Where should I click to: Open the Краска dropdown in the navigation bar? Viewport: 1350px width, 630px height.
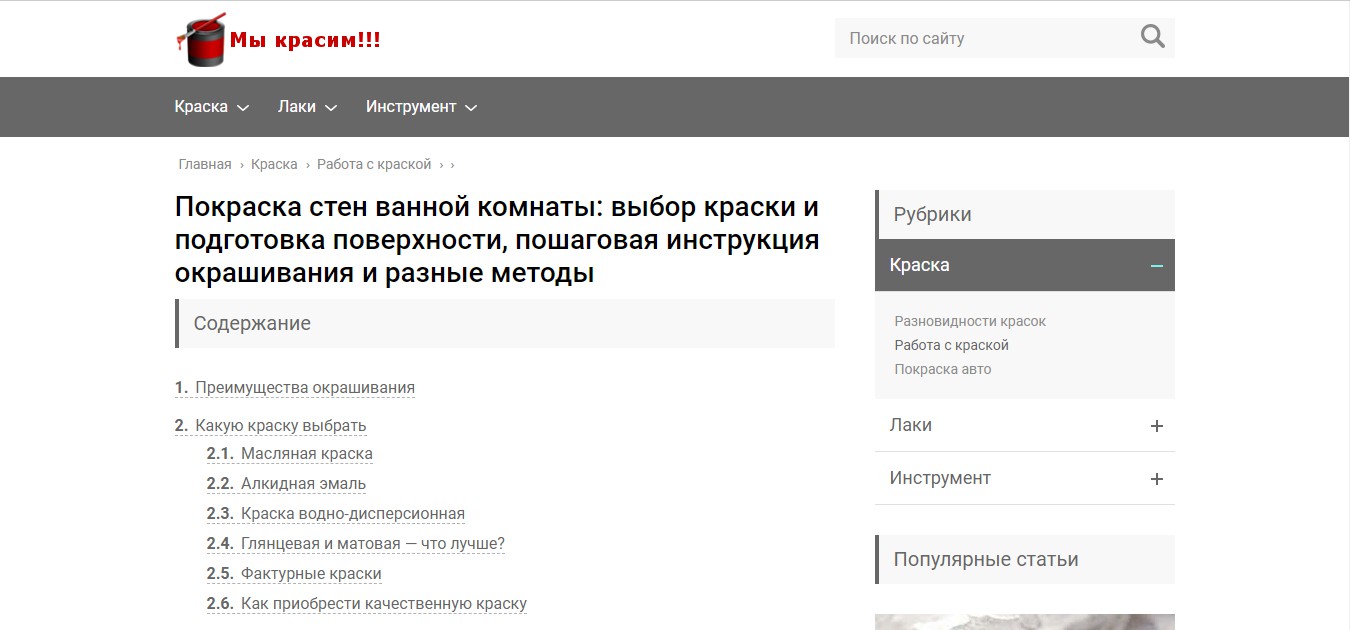211,107
